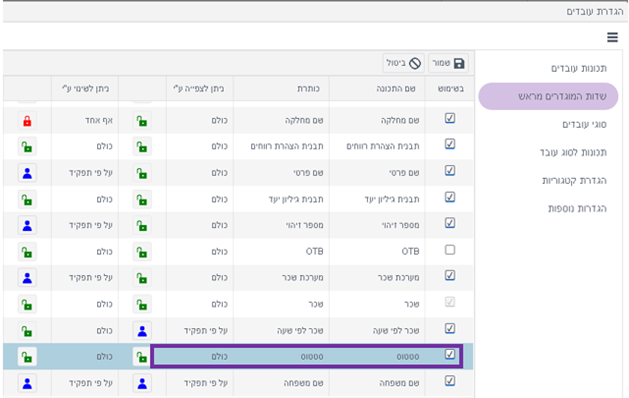Open the hamburger menu icon

[x=612, y=37]
